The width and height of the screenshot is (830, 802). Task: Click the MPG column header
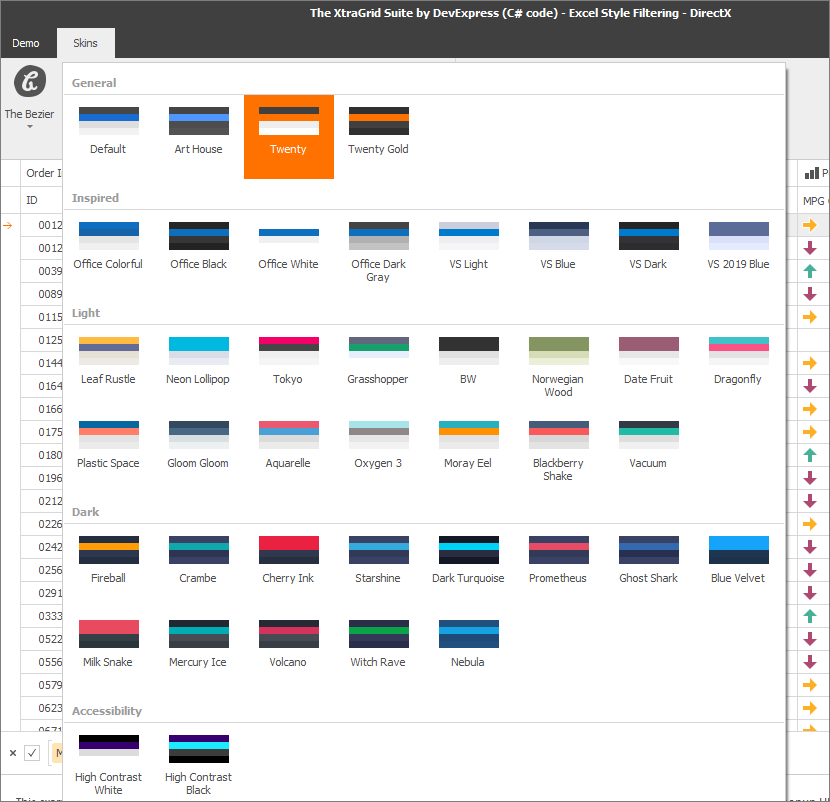[x=814, y=201]
